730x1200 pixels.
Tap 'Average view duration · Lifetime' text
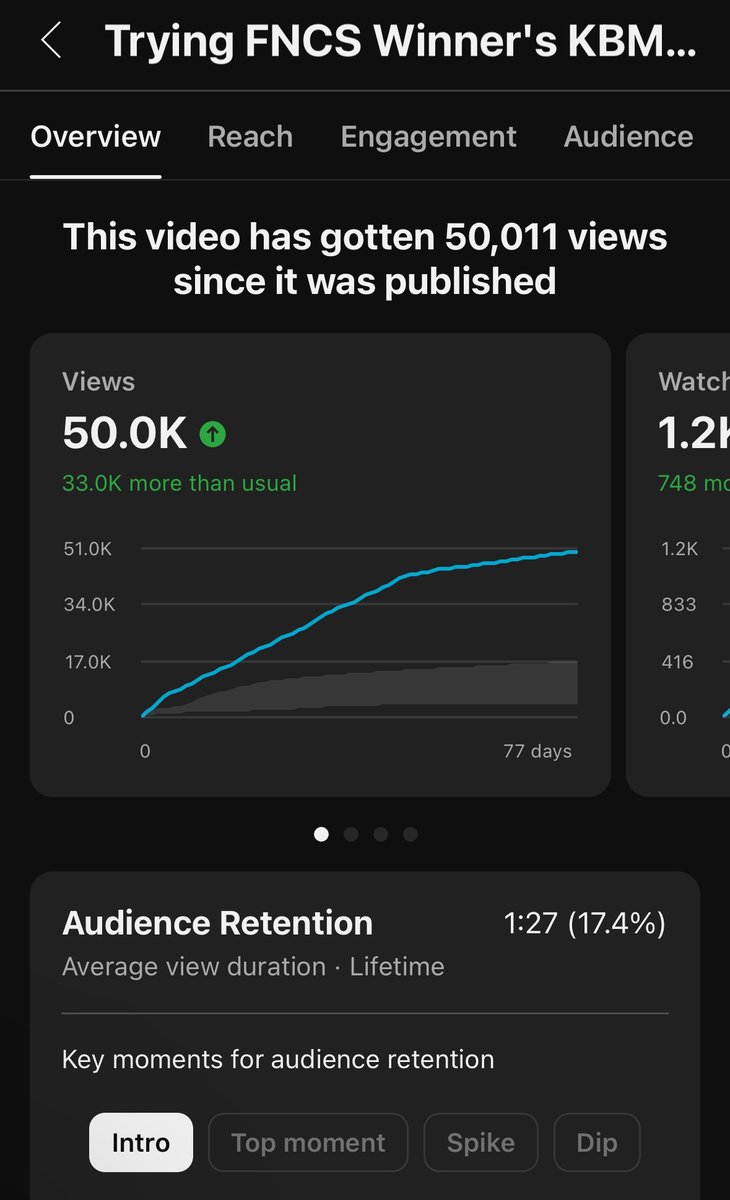point(253,967)
